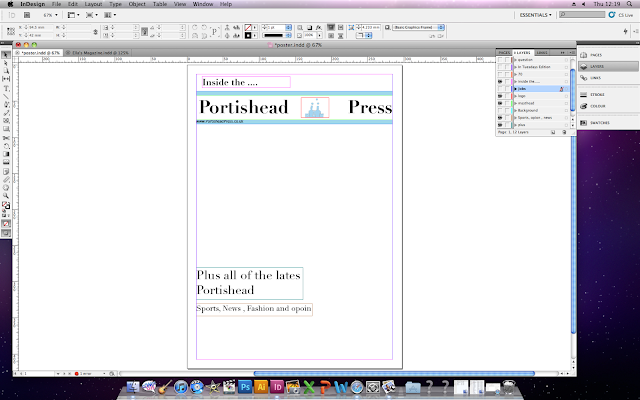Open the Links panel icon in side dock
Image resolution: width=640 pixels, height=400 pixels.
click(584, 78)
